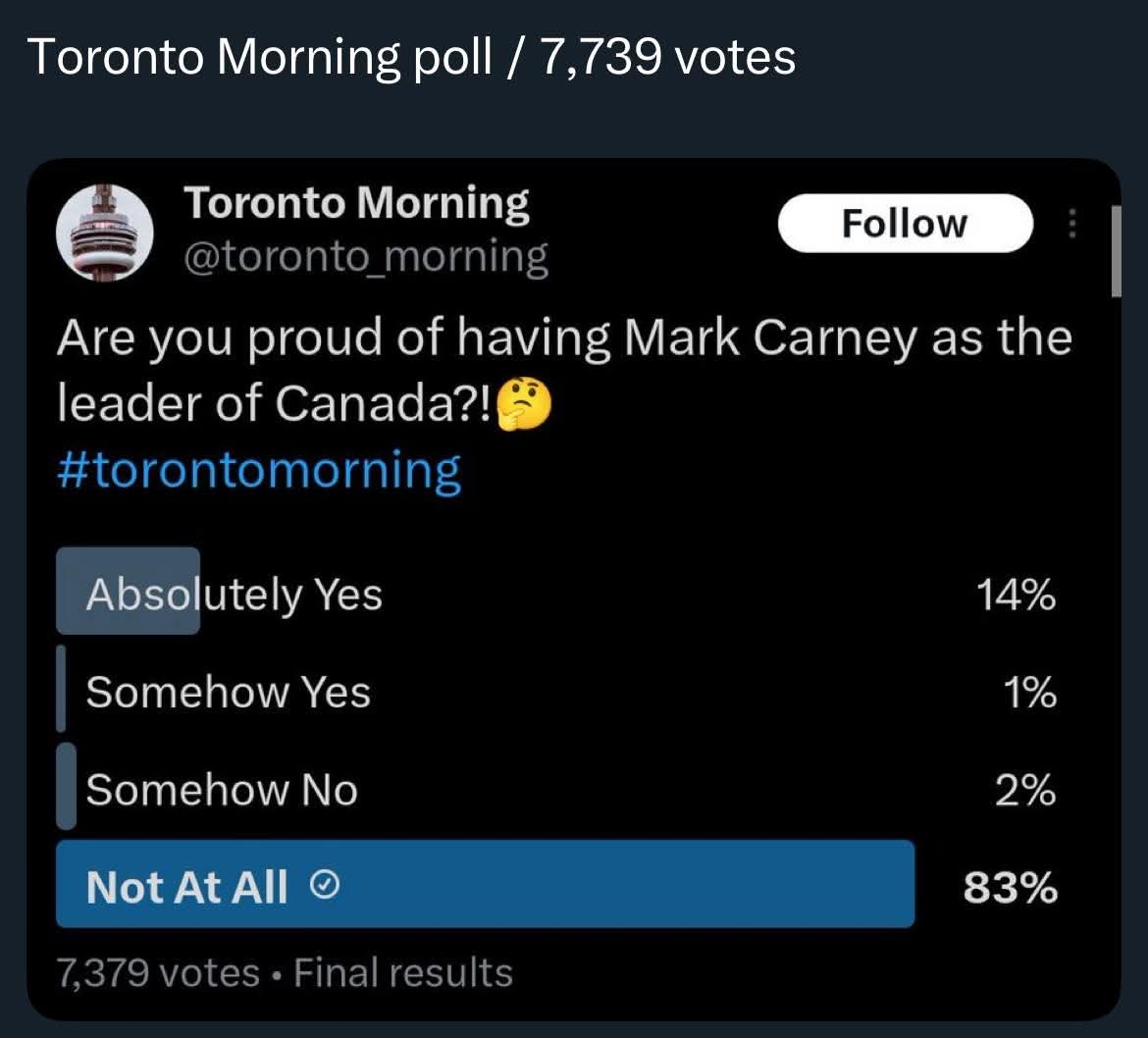Click the 83% result percentage

click(x=1010, y=888)
